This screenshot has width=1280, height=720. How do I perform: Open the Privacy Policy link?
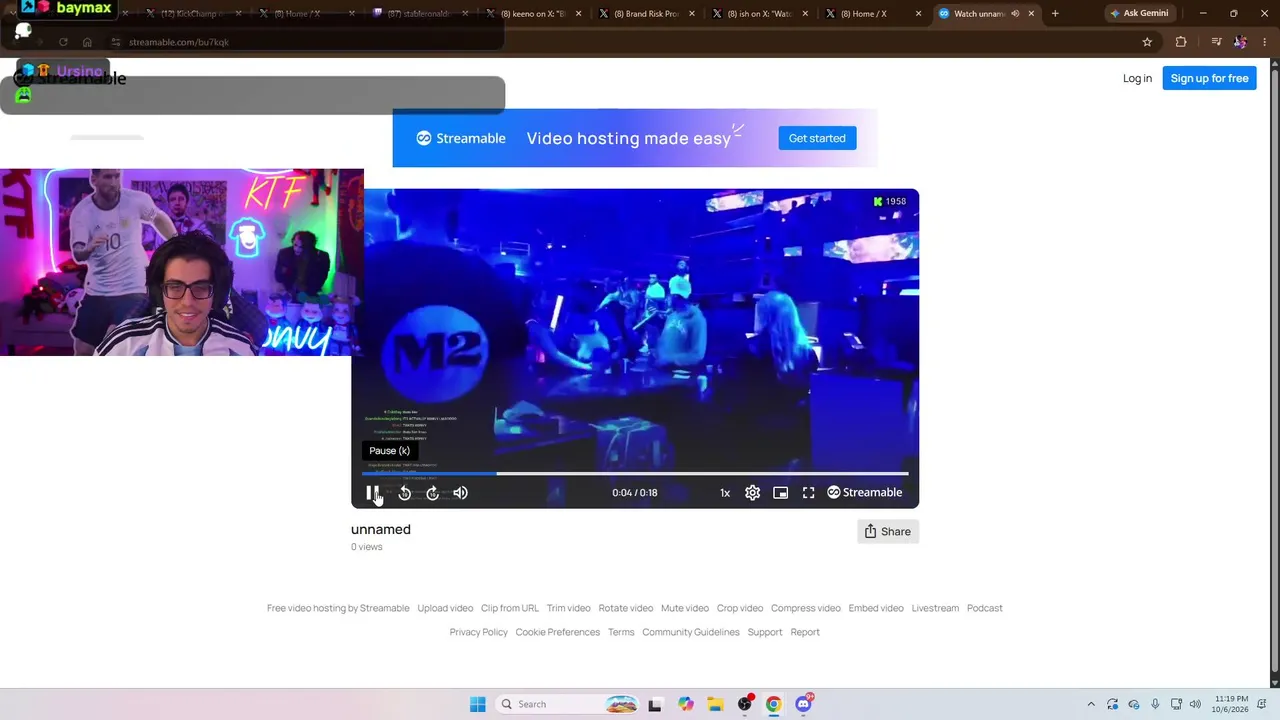tap(478, 632)
